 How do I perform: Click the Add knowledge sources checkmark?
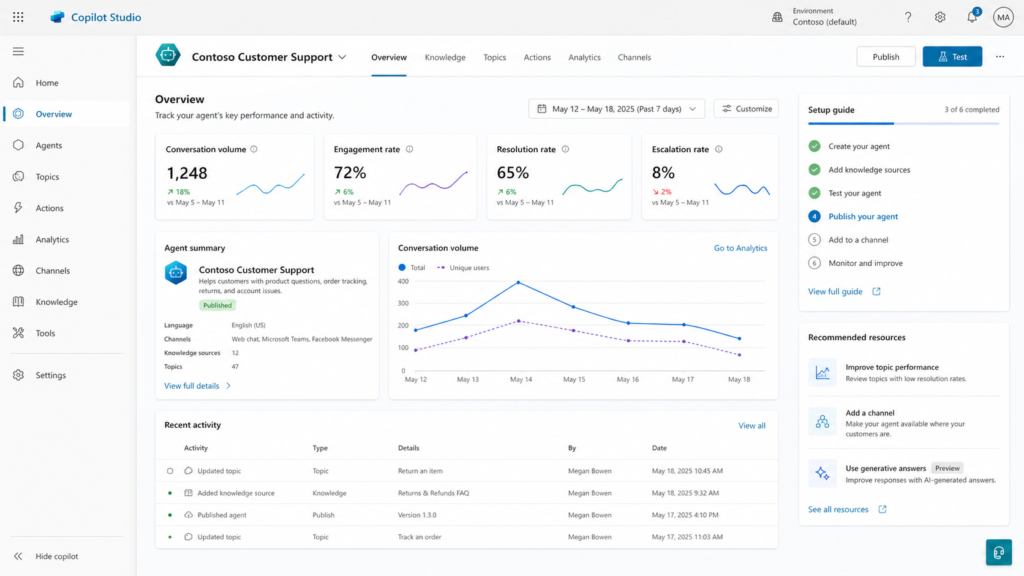[814, 170]
